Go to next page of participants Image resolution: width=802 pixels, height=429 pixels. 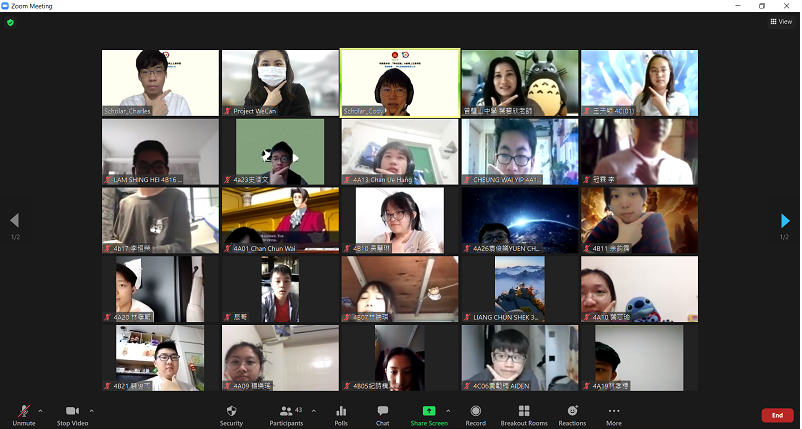(x=785, y=220)
